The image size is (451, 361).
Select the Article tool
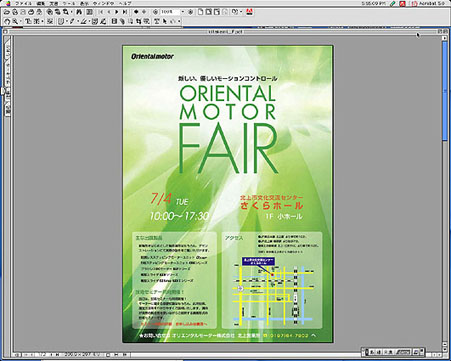tap(130, 21)
